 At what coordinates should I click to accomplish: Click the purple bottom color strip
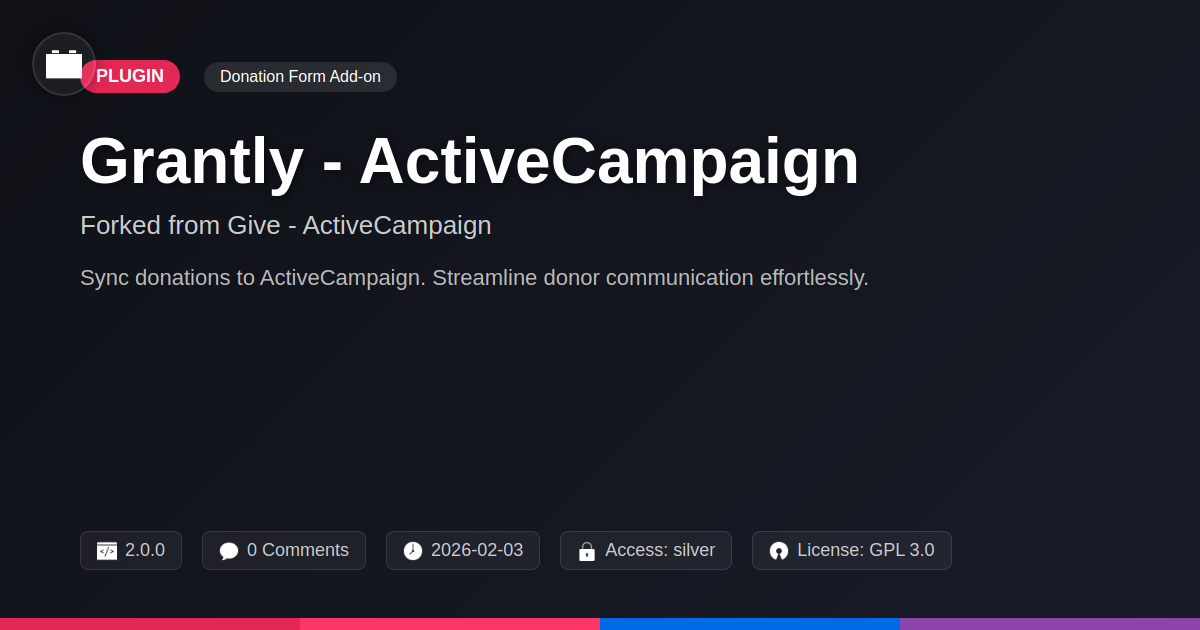[x=1050, y=624]
